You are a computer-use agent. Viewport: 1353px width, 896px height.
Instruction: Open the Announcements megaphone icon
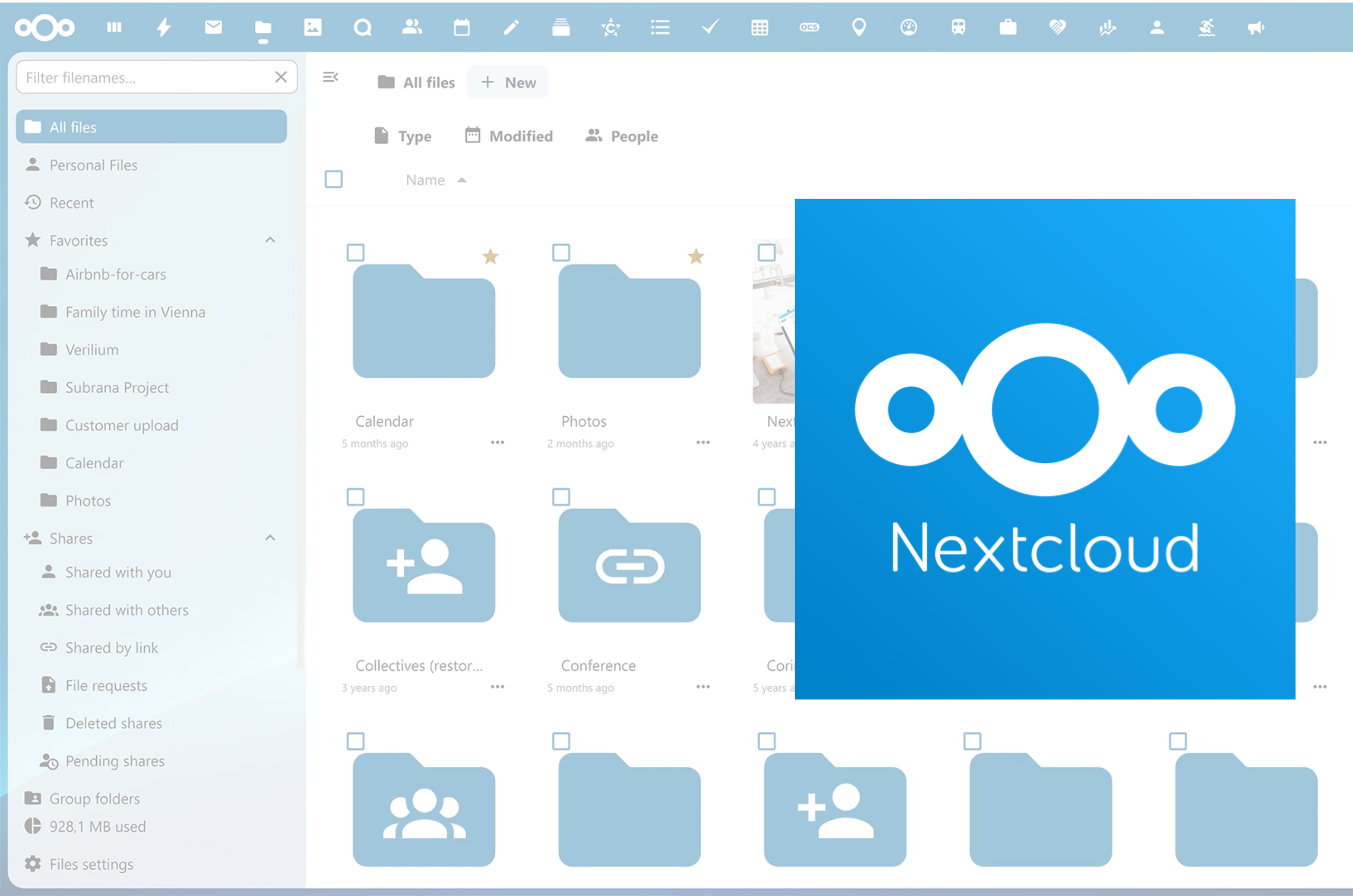point(1255,27)
